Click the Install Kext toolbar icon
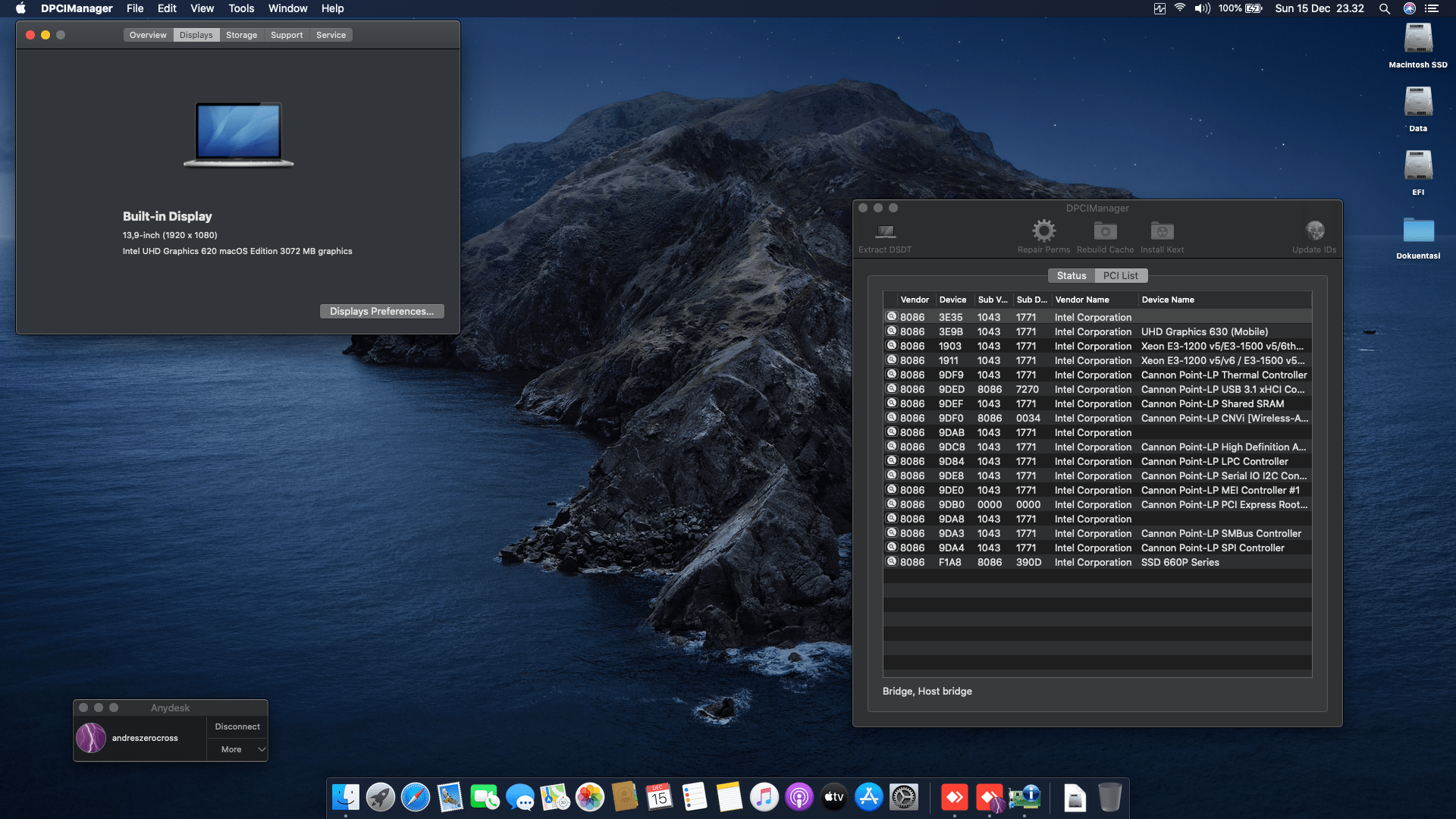This screenshot has height=819, width=1456. [1162, 231]
